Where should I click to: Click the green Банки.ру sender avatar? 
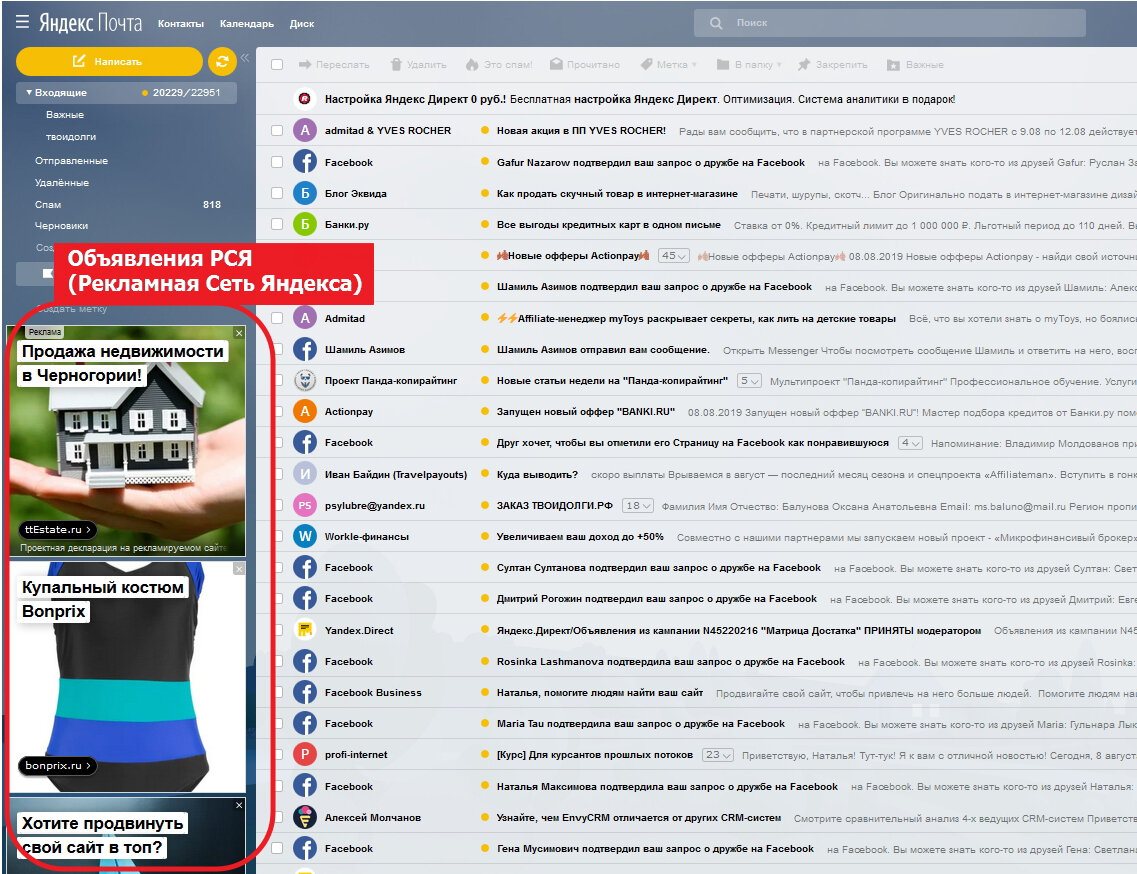click(x=305, y=224)
